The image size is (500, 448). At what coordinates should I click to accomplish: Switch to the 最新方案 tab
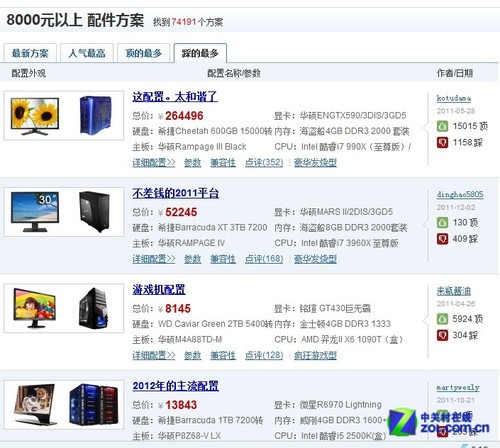point(30,53)
